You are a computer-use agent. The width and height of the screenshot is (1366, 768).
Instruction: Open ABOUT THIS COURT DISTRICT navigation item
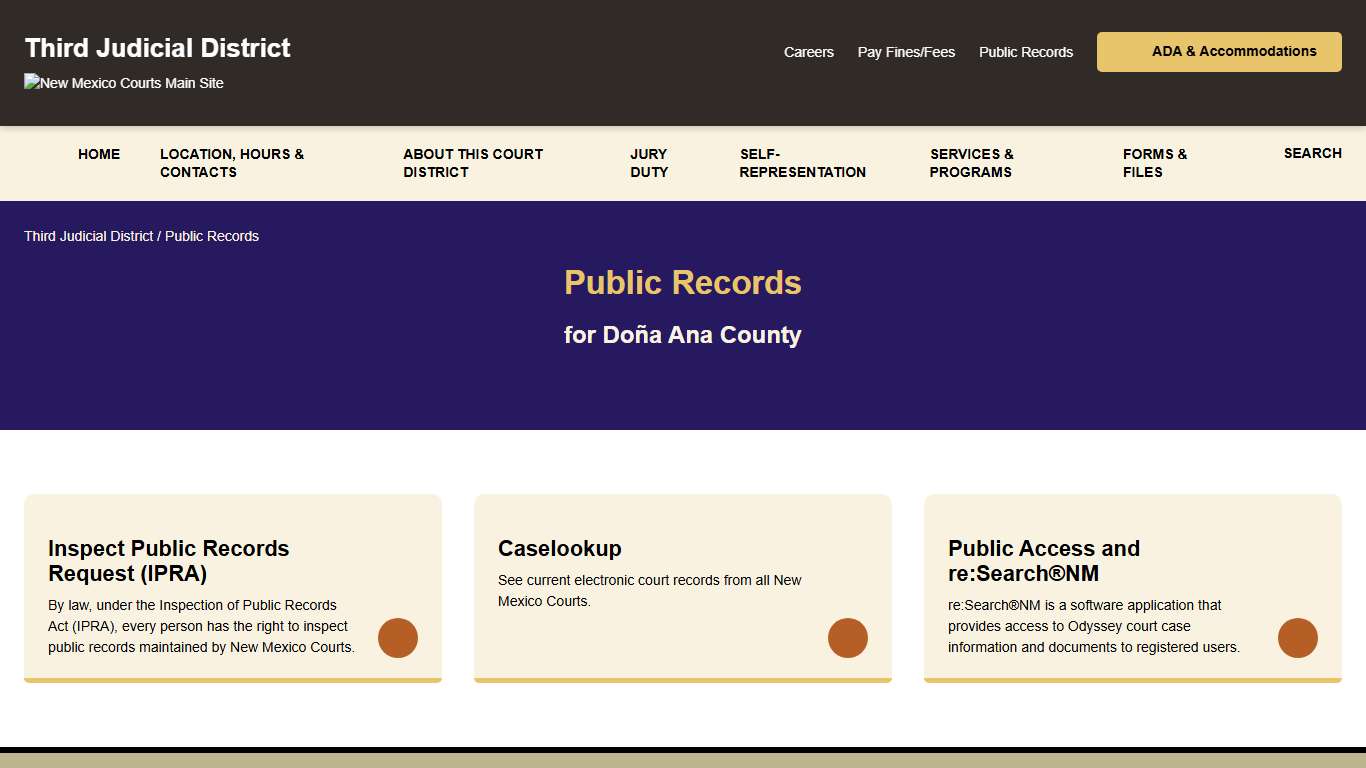coord(473,163)
